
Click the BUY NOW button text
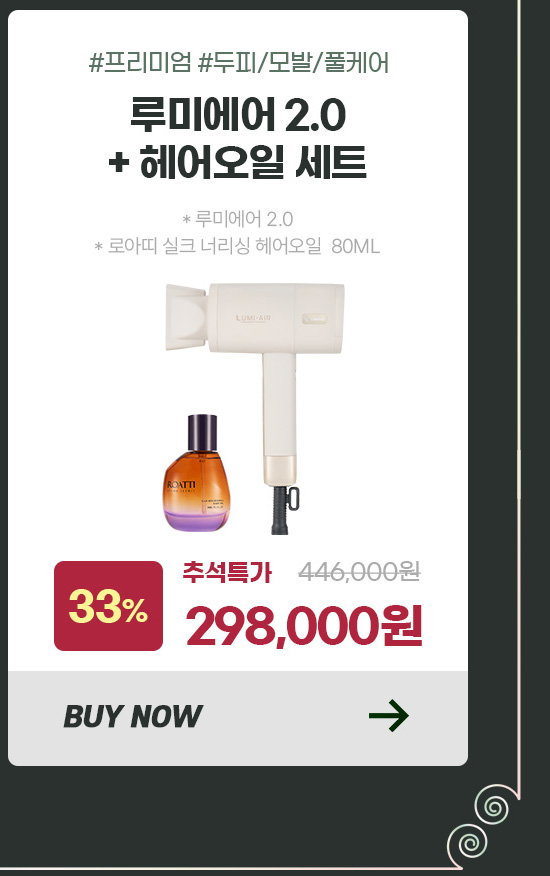(x=132, y=717)
